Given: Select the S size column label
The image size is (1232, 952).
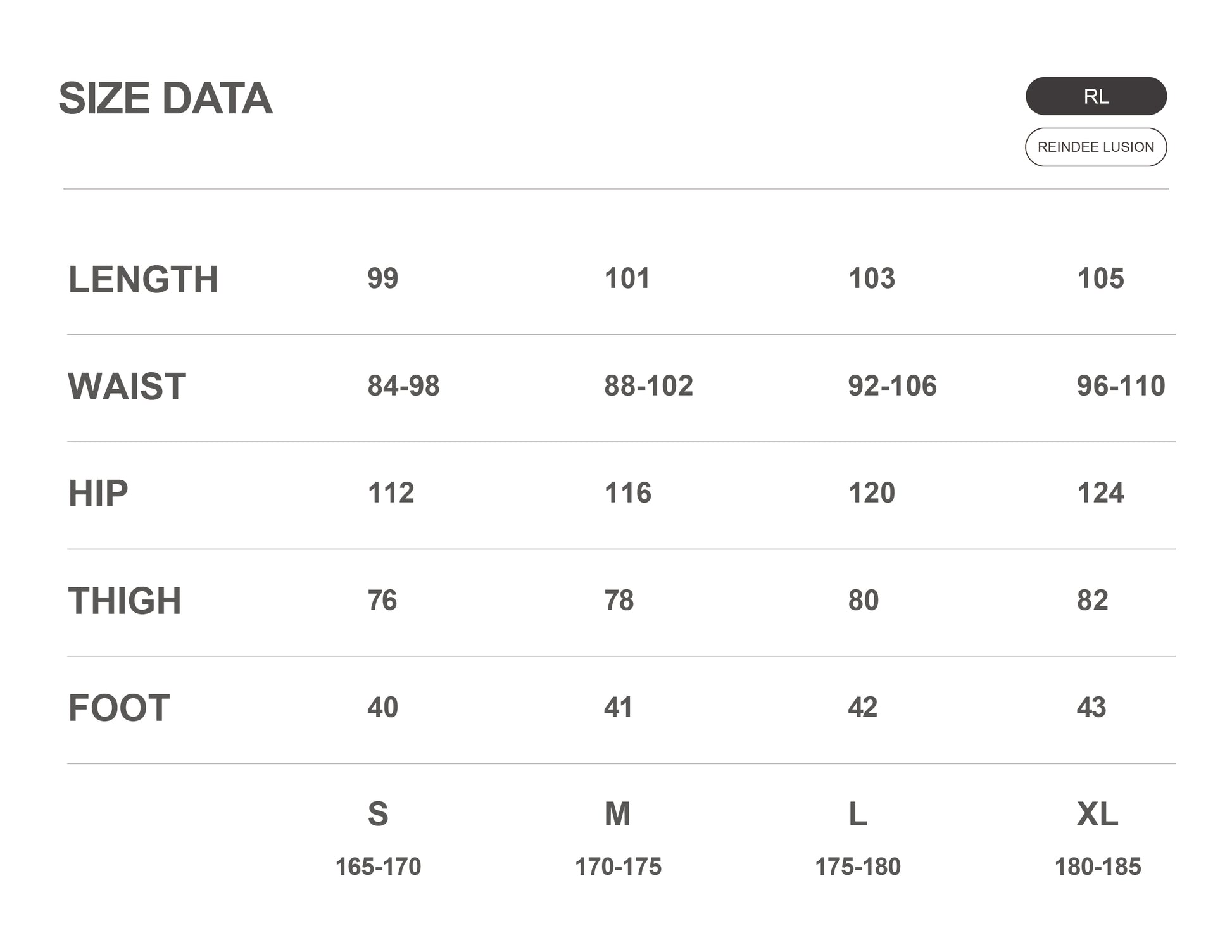Looking at the screenshot, I should coord(378,814).
